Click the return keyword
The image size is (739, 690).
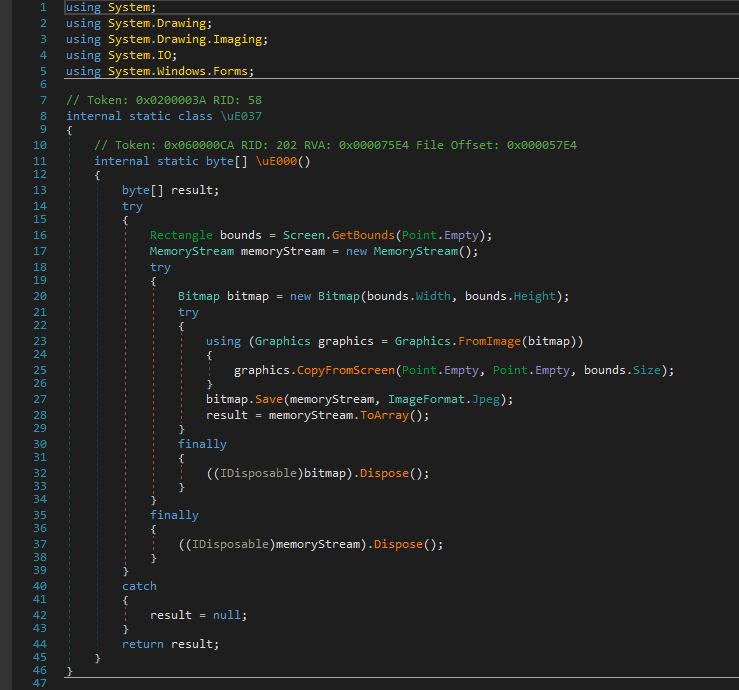point(143,644)
